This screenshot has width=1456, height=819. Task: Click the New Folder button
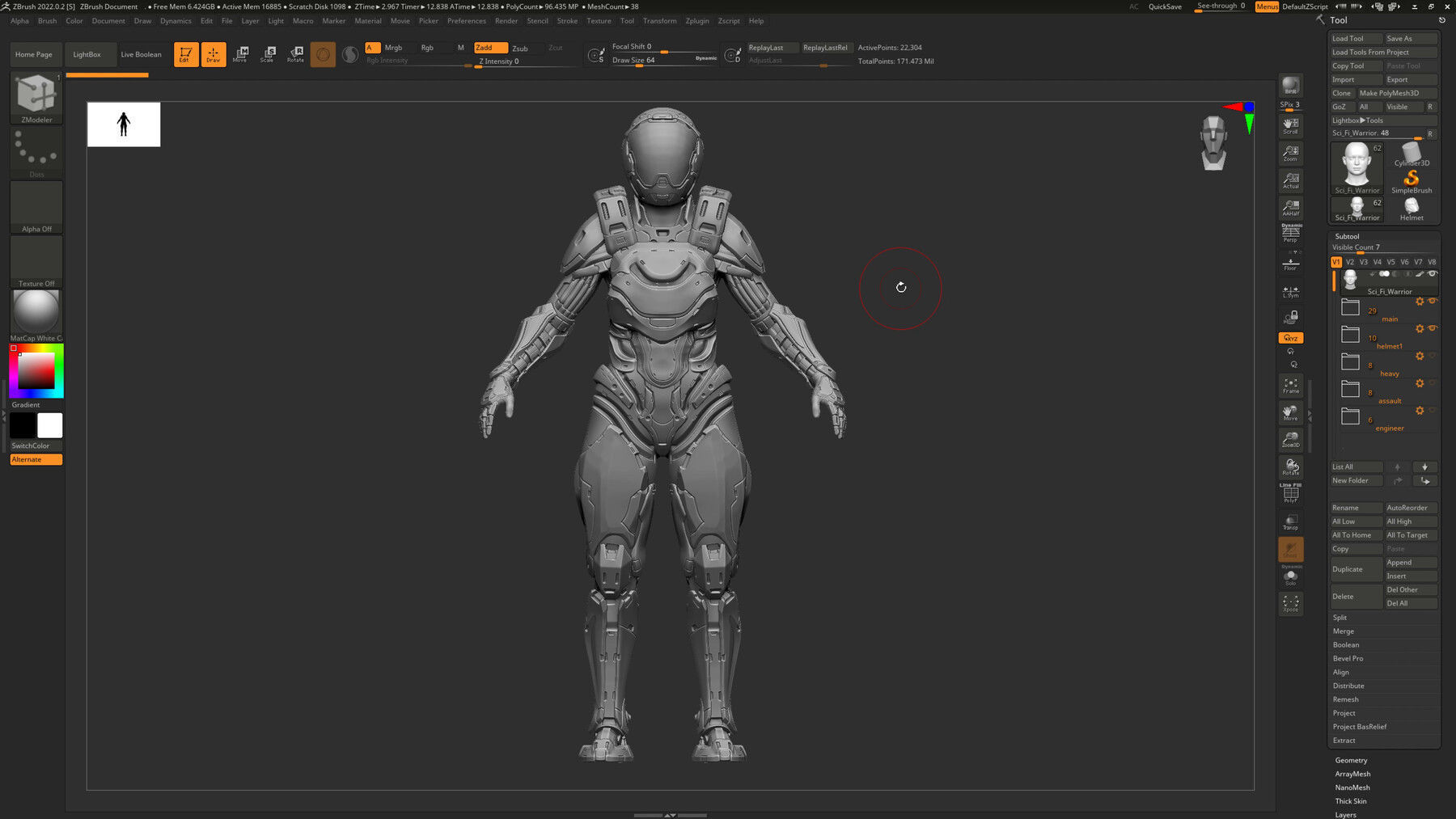click(1357, 480)
